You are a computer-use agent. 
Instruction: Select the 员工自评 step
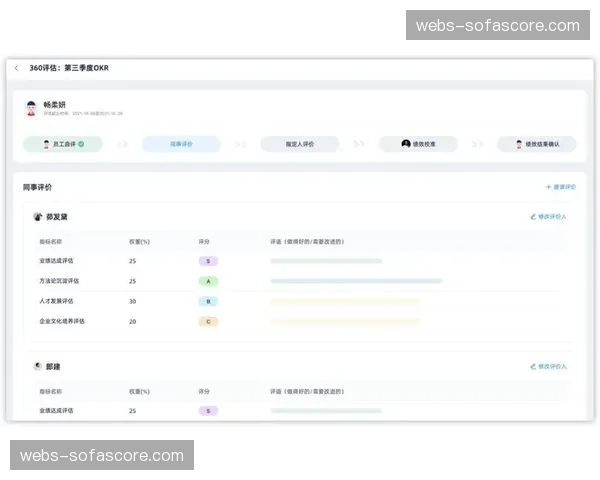(x=63, y=144)
